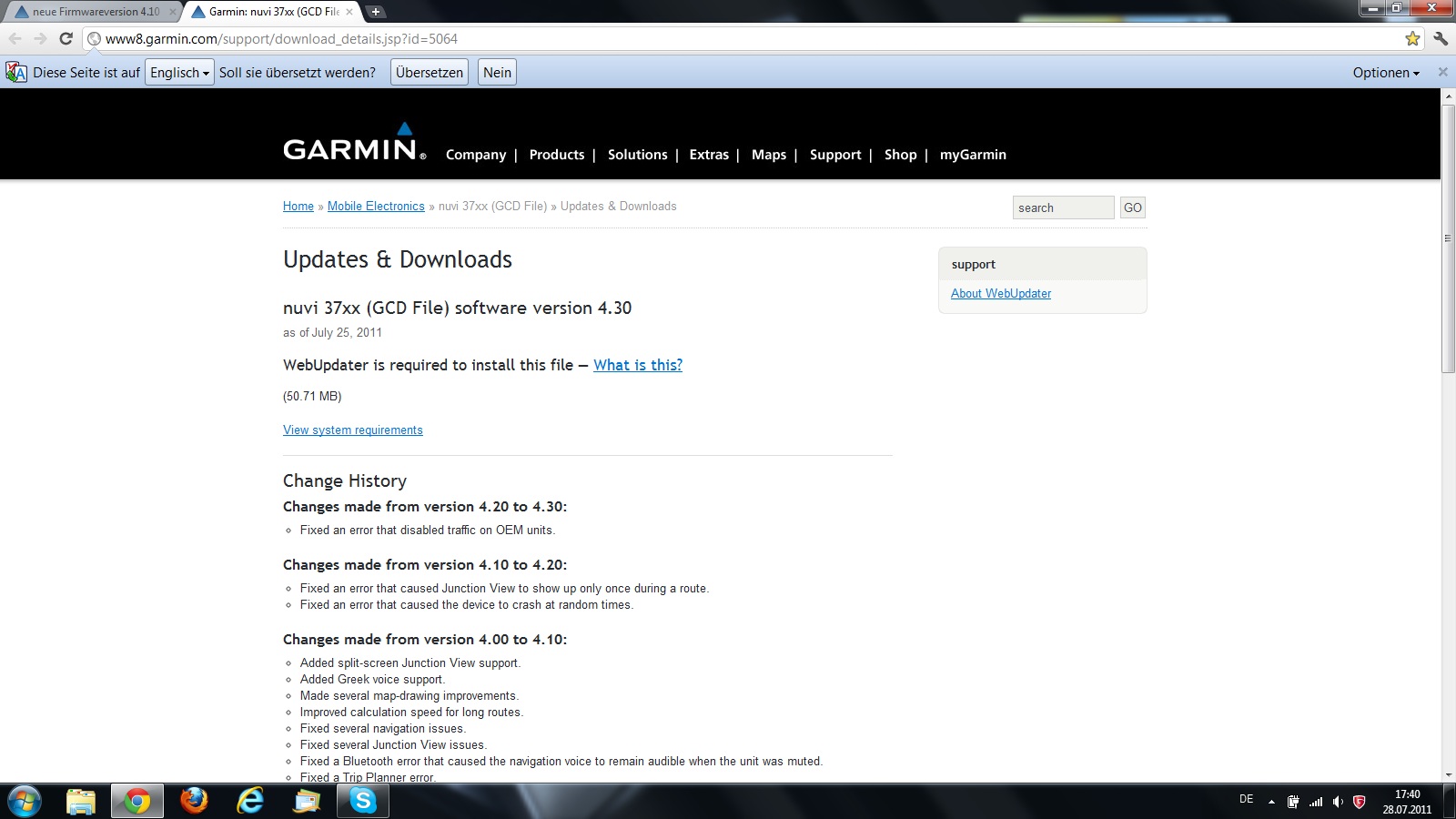Click the GO search button
1456x819 pixels.
pyautogui.click(x=1133, y=207)
